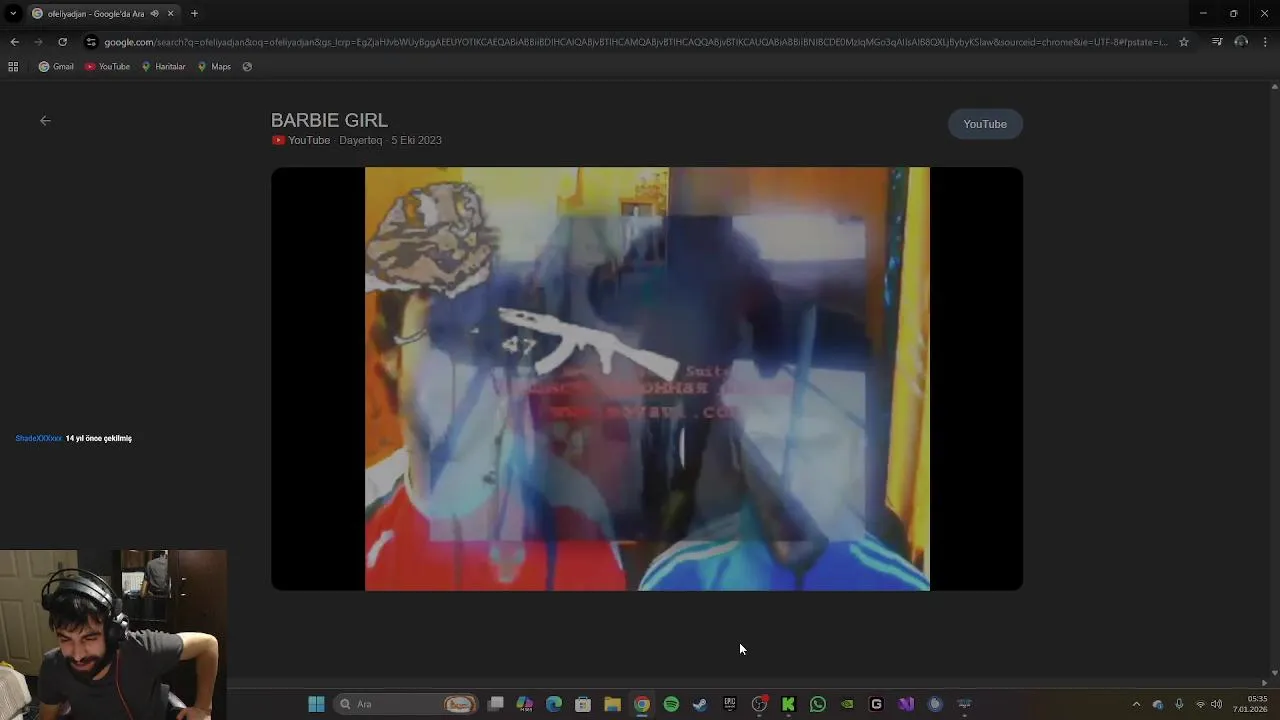Open the Haritalar bookmark

pos(163,67)
